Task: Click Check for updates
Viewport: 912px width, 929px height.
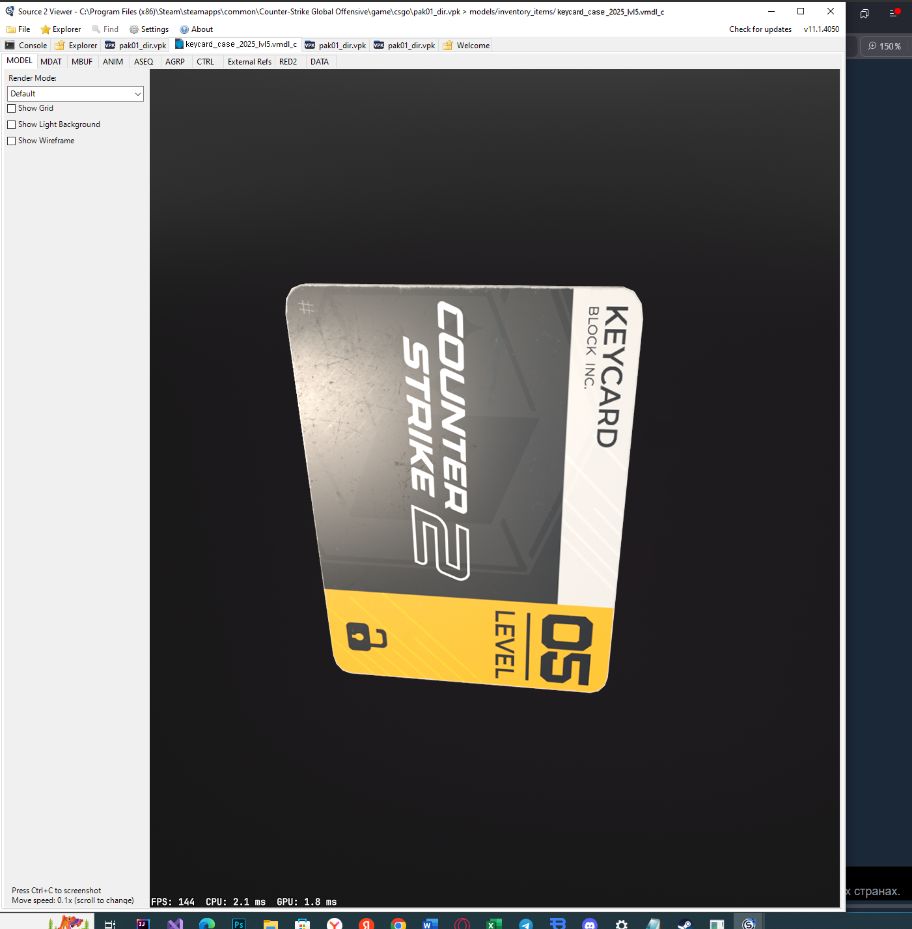Action: click(x=760, y=29)
